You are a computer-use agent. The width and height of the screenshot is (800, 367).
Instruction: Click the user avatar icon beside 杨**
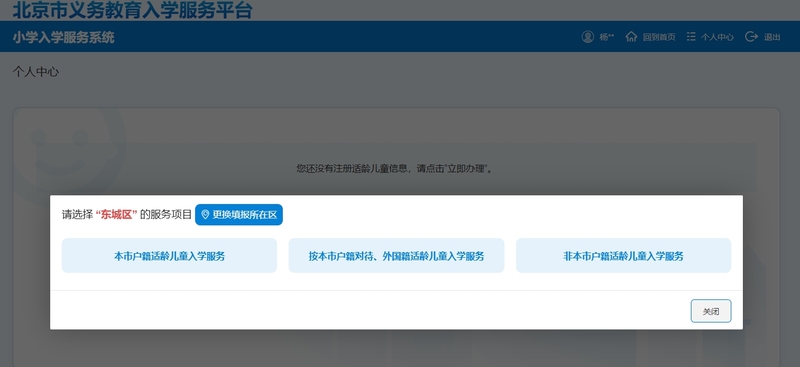click(x=587, y=37)
